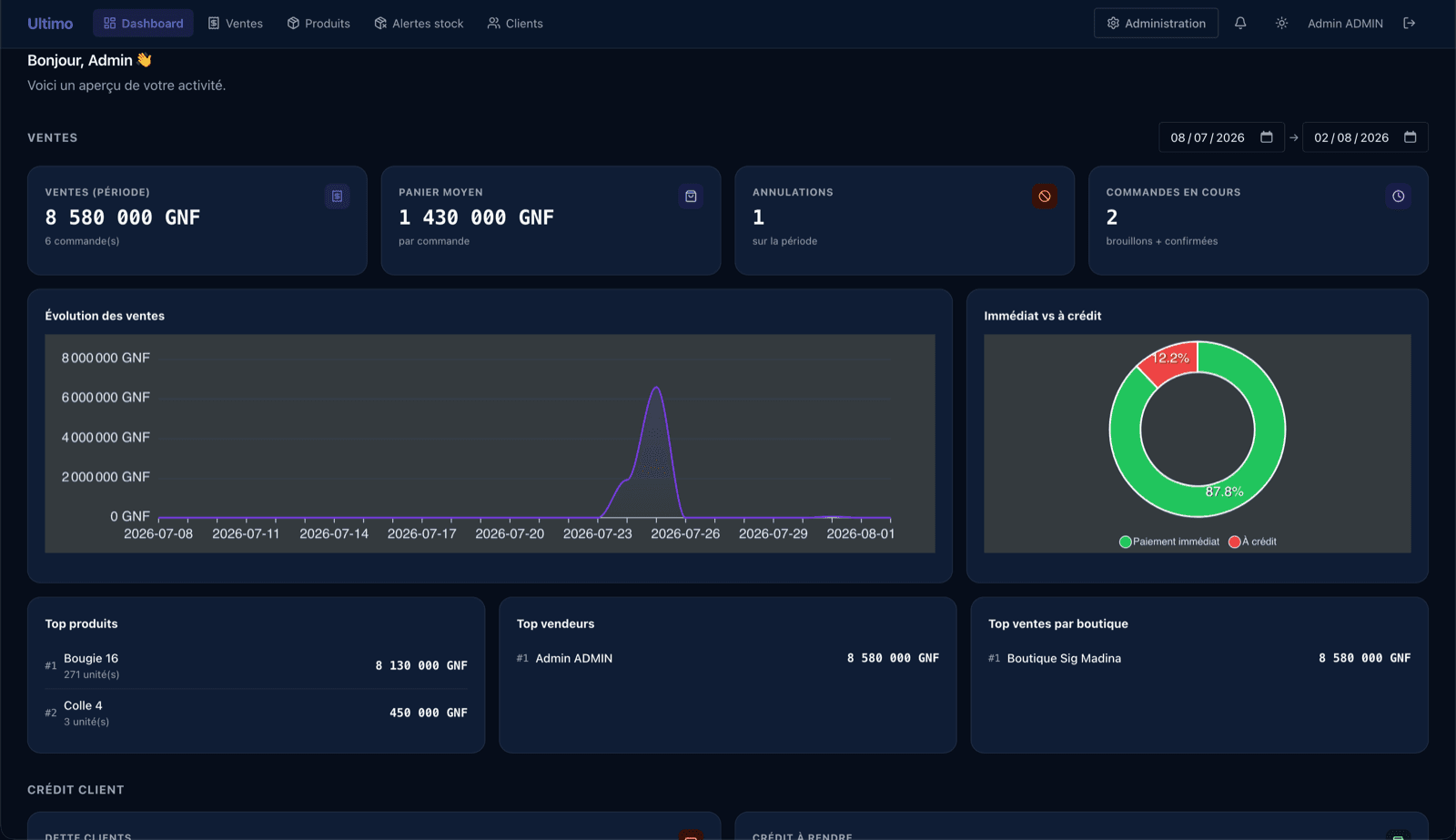Image resolution: width=1456 pixels, height=840 pixels.
Task: Click the Produits box icon in navbar
Action: [x=293, y=24]
